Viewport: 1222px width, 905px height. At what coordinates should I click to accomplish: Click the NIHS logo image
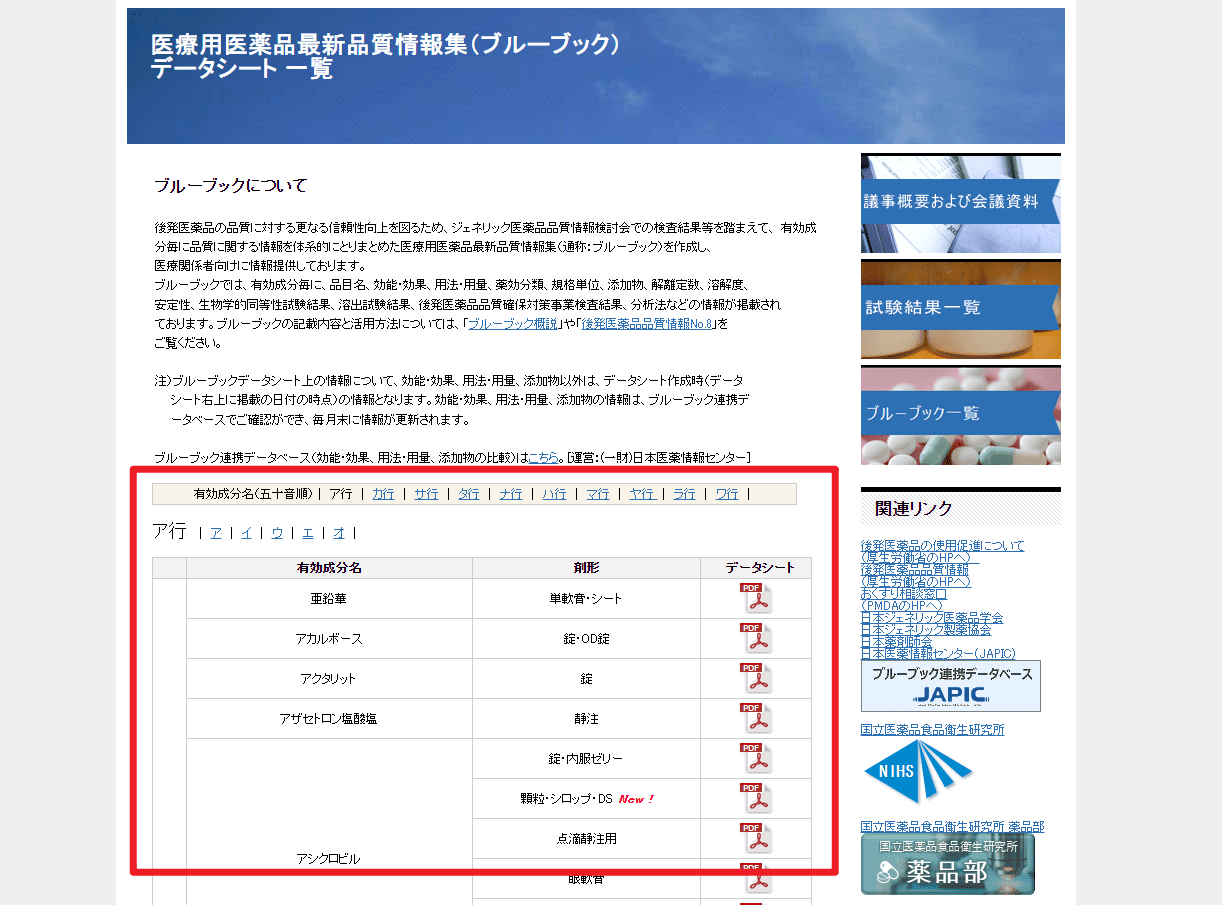coord(918,772)
